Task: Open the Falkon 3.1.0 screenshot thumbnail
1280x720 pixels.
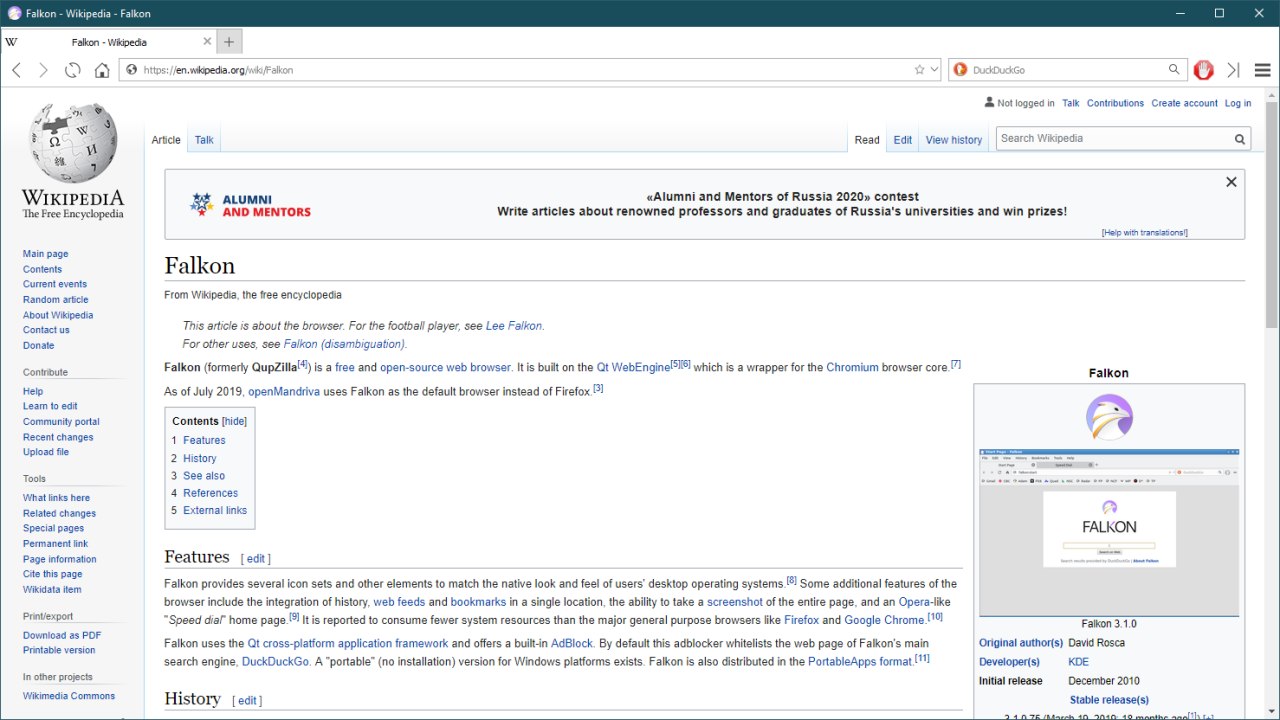Action: [1109, 532]
